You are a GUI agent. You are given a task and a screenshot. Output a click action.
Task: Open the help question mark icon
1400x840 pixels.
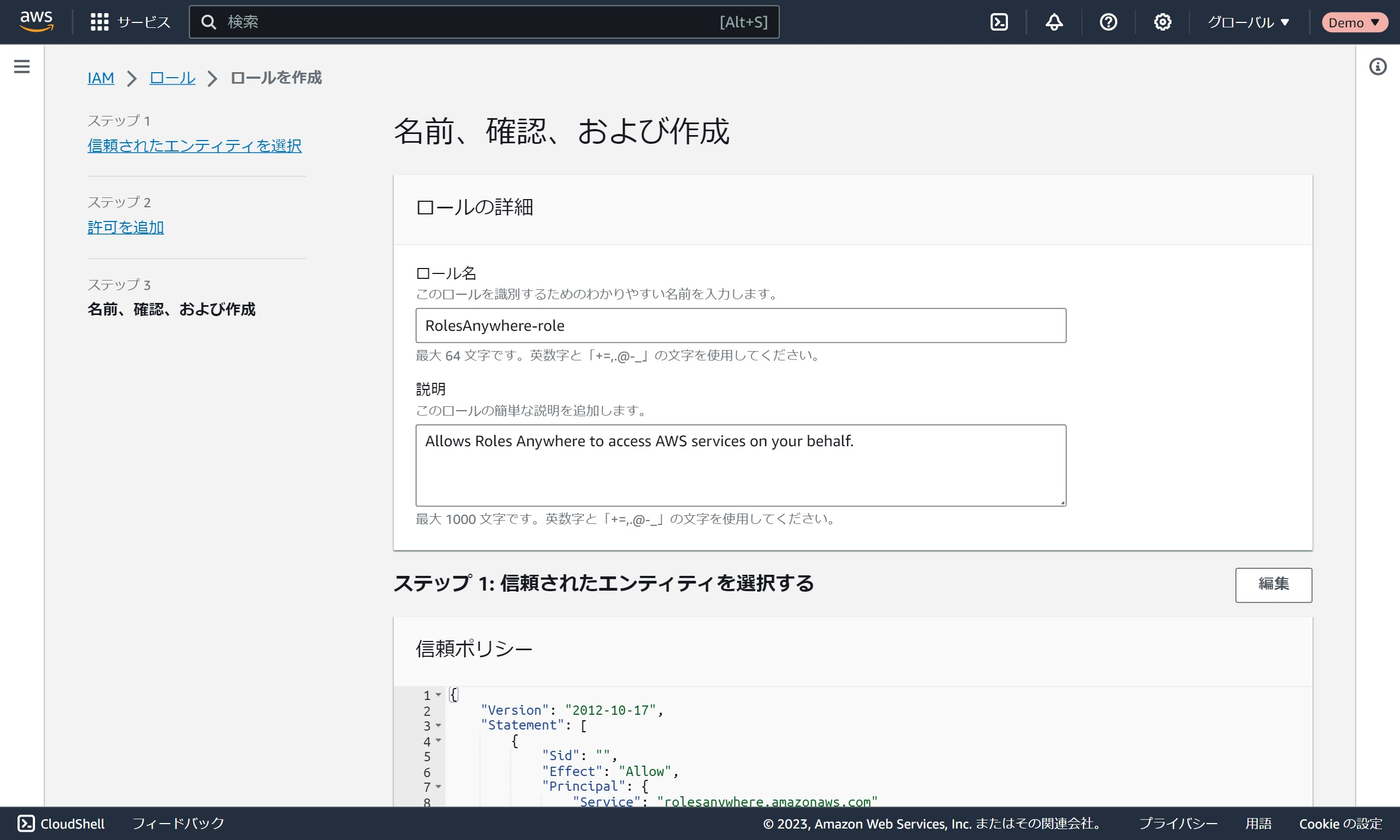click(x=1108, y=22)
